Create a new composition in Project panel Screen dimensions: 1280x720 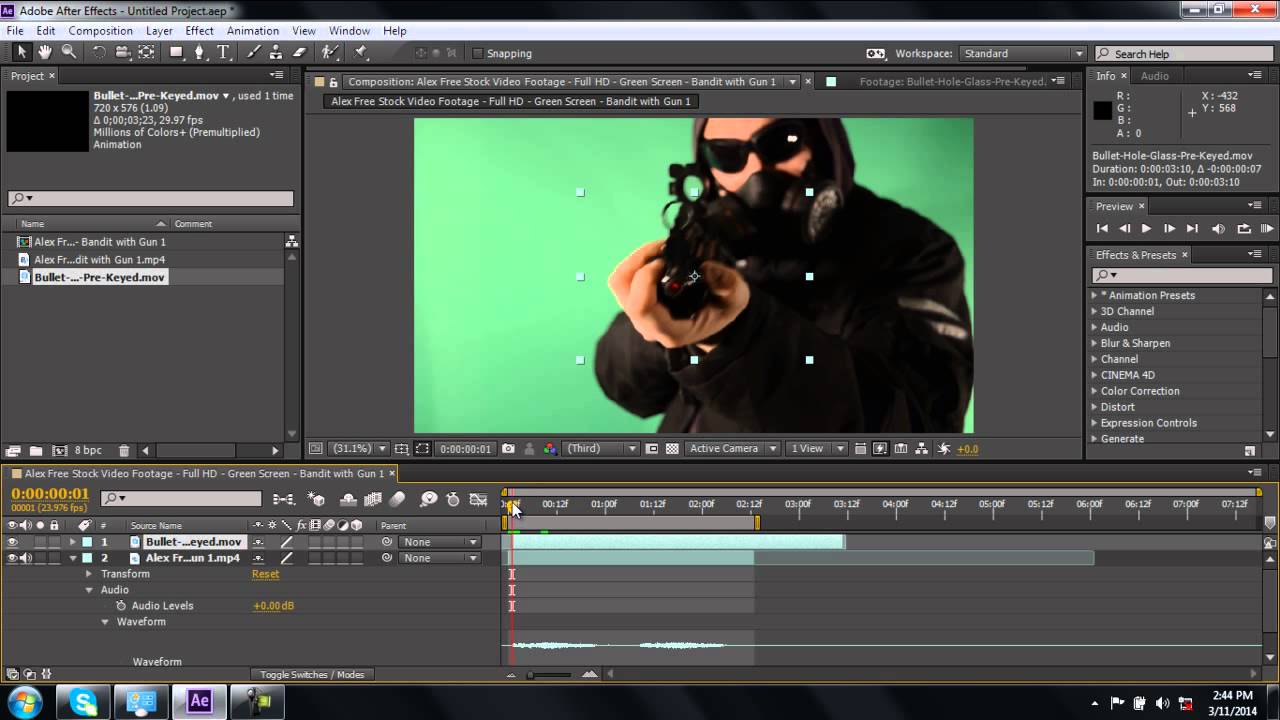59,451
